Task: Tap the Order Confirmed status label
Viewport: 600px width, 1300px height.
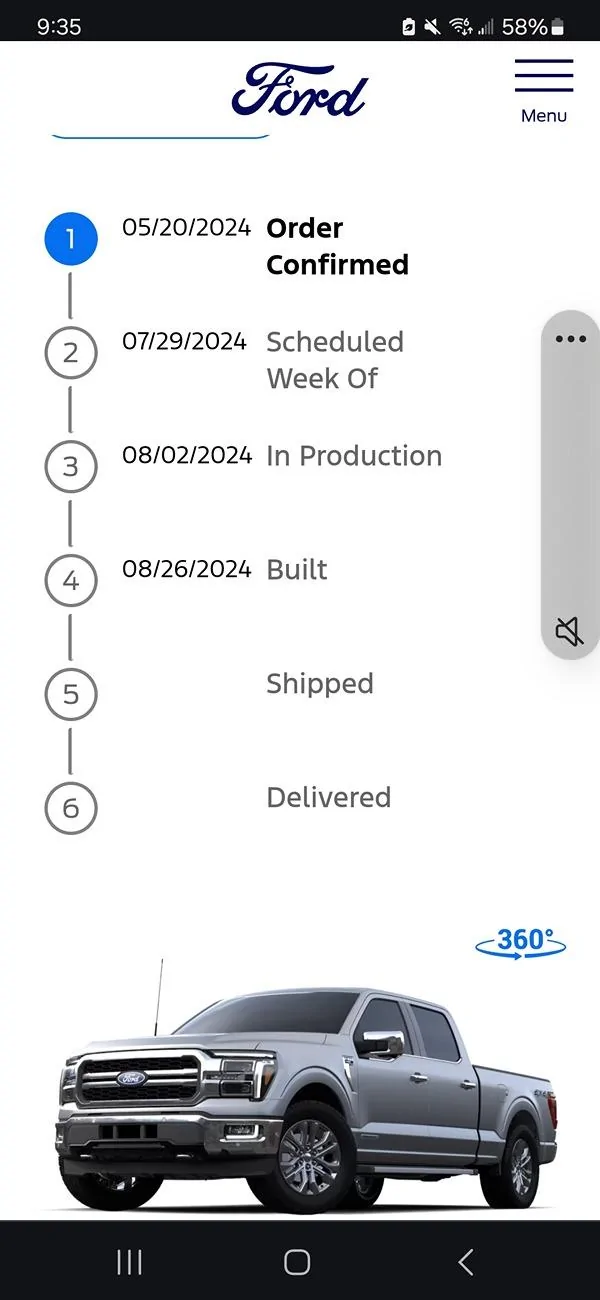Action: [337, 246]
